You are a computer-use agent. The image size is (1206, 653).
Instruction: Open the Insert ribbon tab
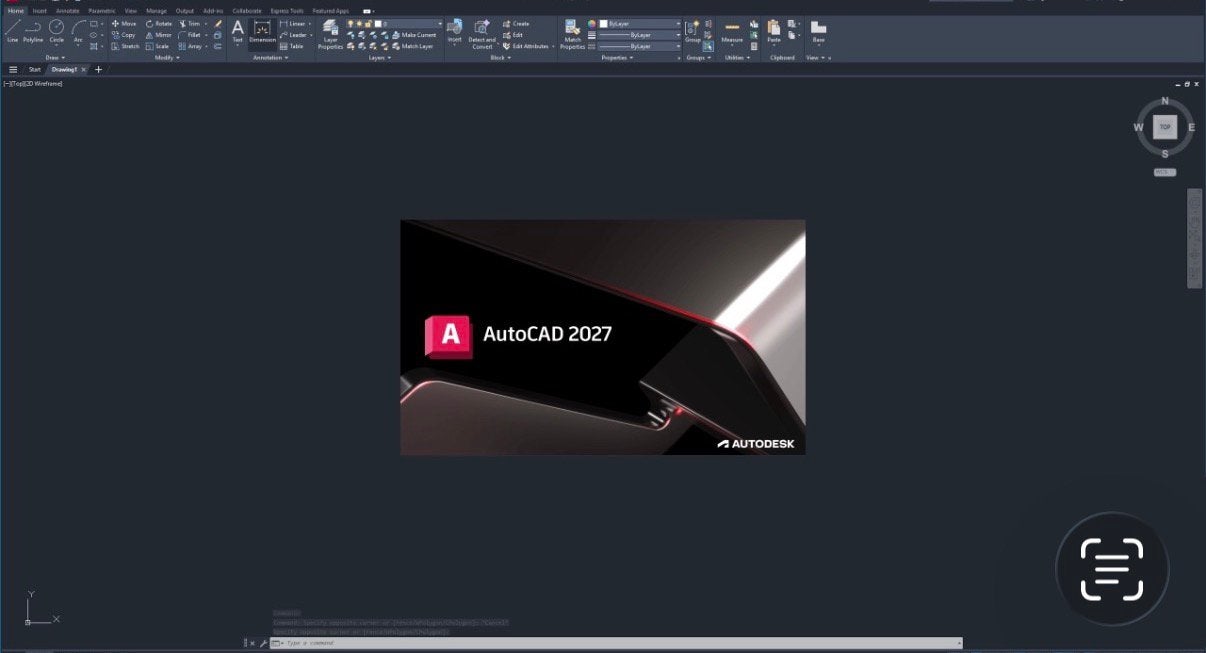[39, 10]
